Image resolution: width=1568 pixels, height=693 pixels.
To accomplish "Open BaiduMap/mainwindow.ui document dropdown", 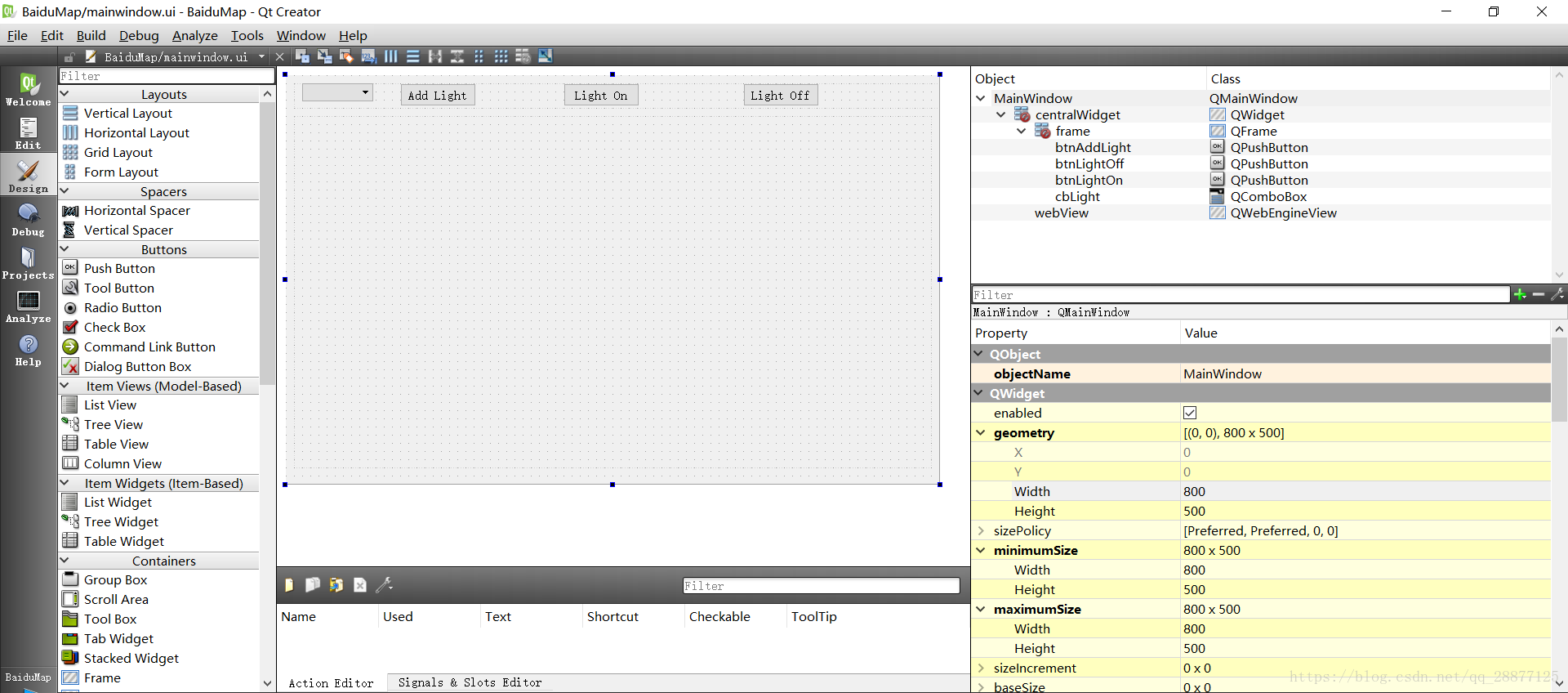I will (x=261, y=56).
